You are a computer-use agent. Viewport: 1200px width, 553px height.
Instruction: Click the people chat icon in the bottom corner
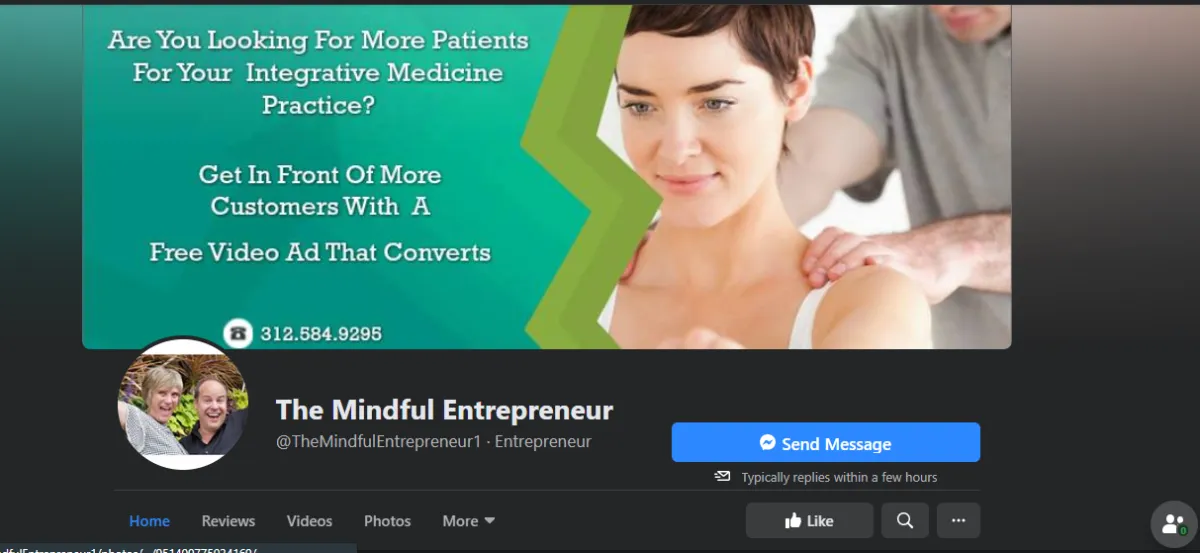(1174, 525)
